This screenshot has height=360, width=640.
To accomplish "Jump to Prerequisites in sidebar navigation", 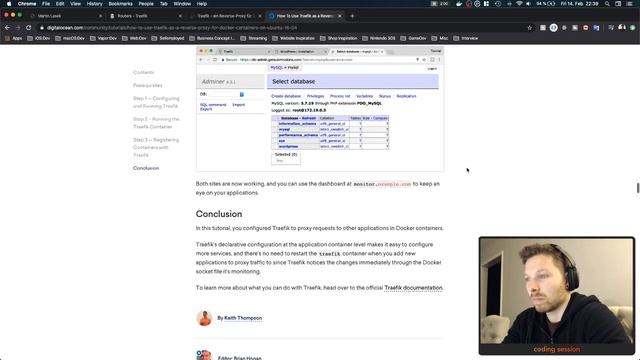I will tap(148, 85).
